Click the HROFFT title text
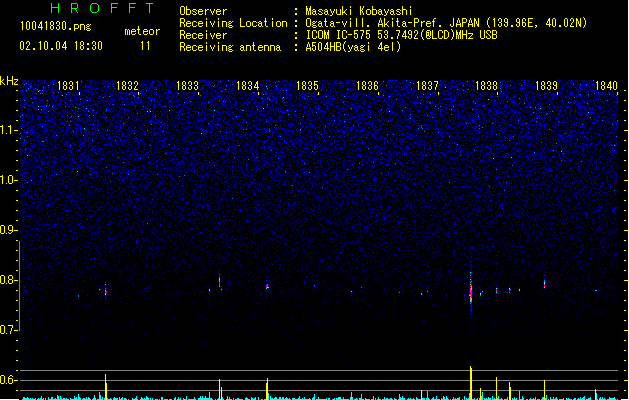 coord(102,8)
